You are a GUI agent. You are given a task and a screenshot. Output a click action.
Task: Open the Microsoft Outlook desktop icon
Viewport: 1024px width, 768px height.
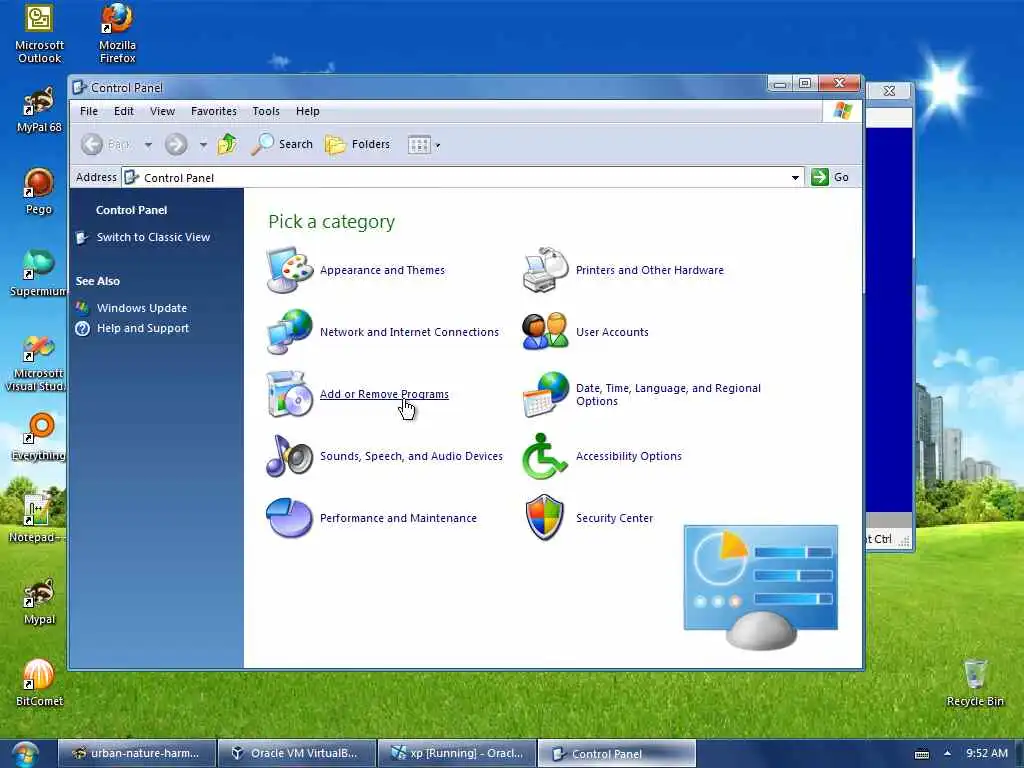[39, 35]
